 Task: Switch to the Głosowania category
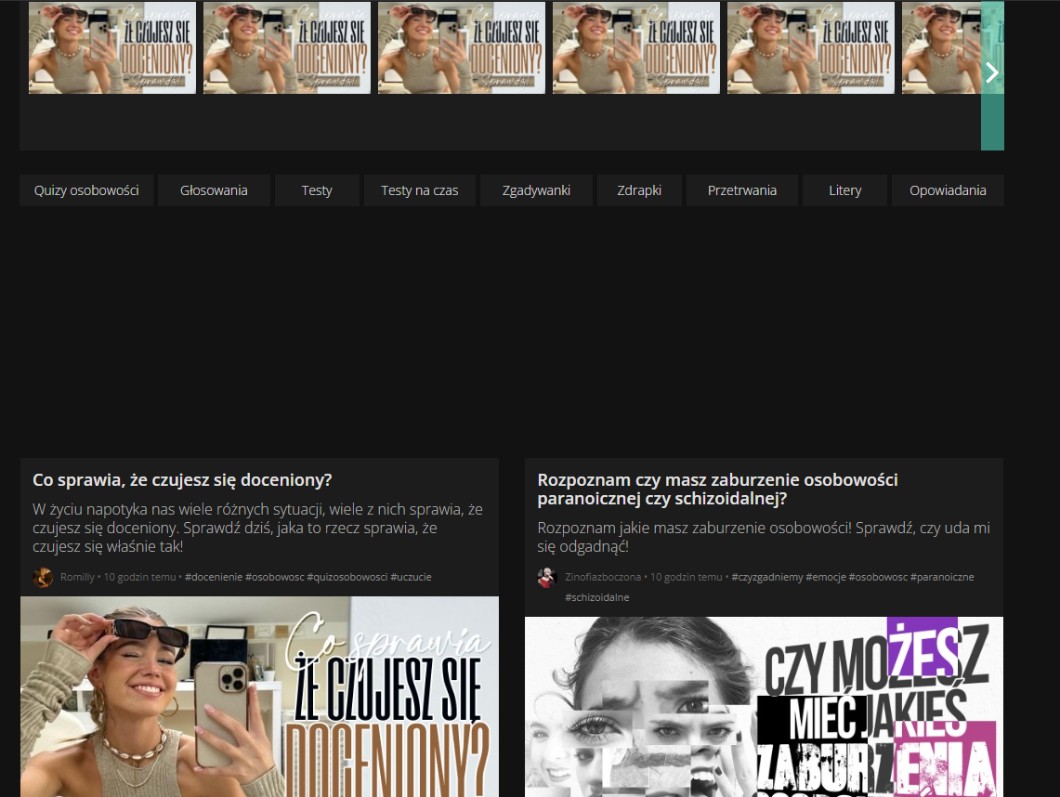214,190
